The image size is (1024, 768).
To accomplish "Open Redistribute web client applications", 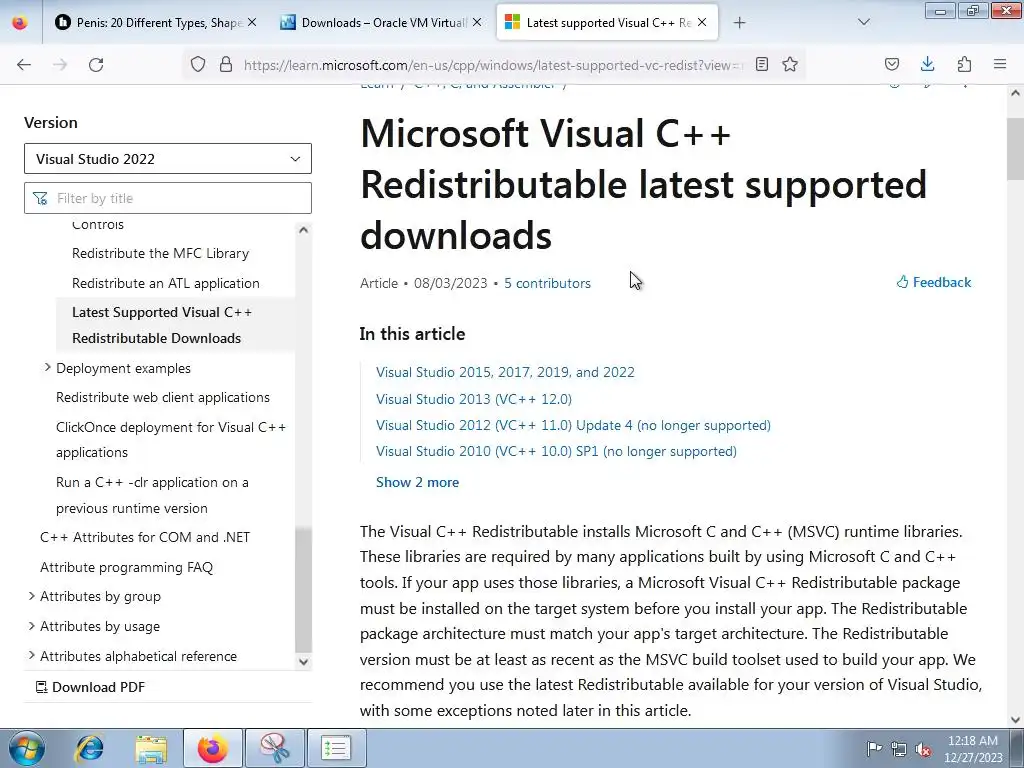I will [x=163, y=397].
